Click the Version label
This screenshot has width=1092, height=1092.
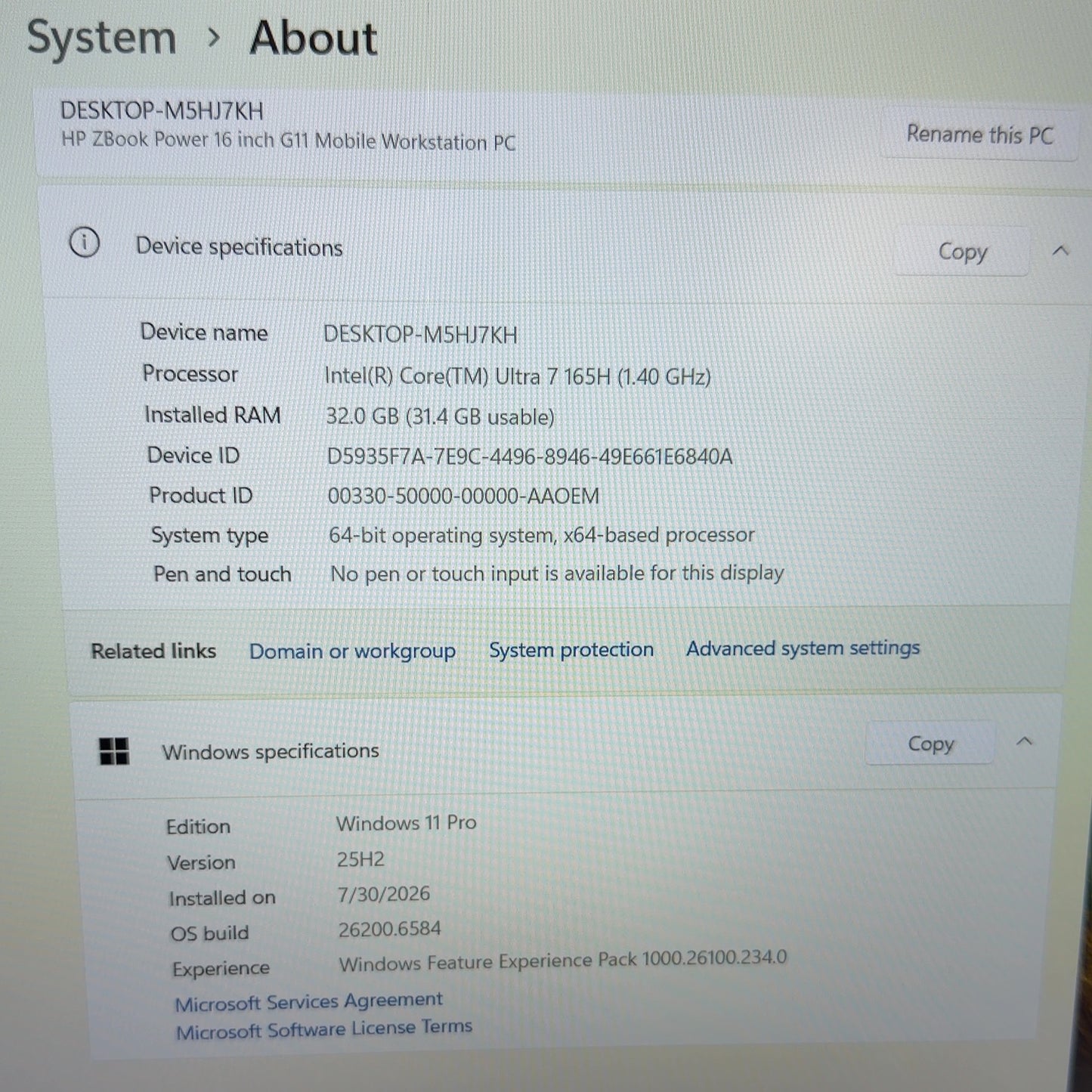coord(201,862)
